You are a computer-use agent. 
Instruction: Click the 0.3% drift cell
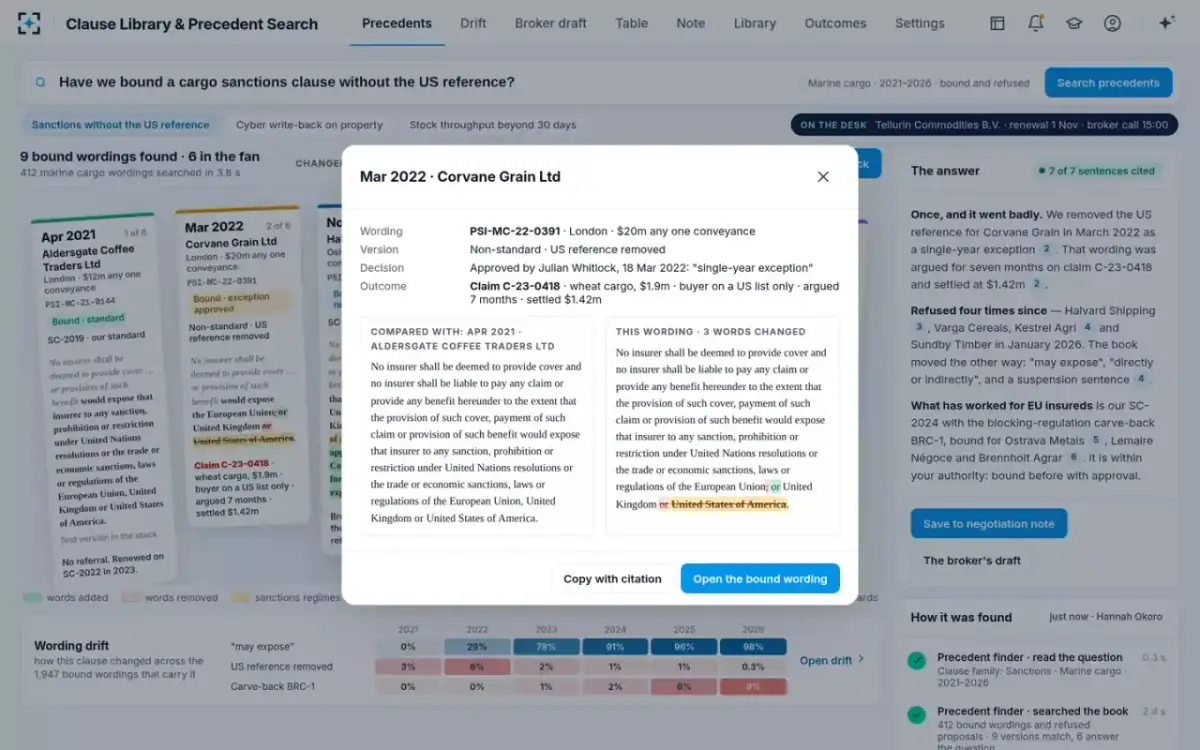coord(755,667)
